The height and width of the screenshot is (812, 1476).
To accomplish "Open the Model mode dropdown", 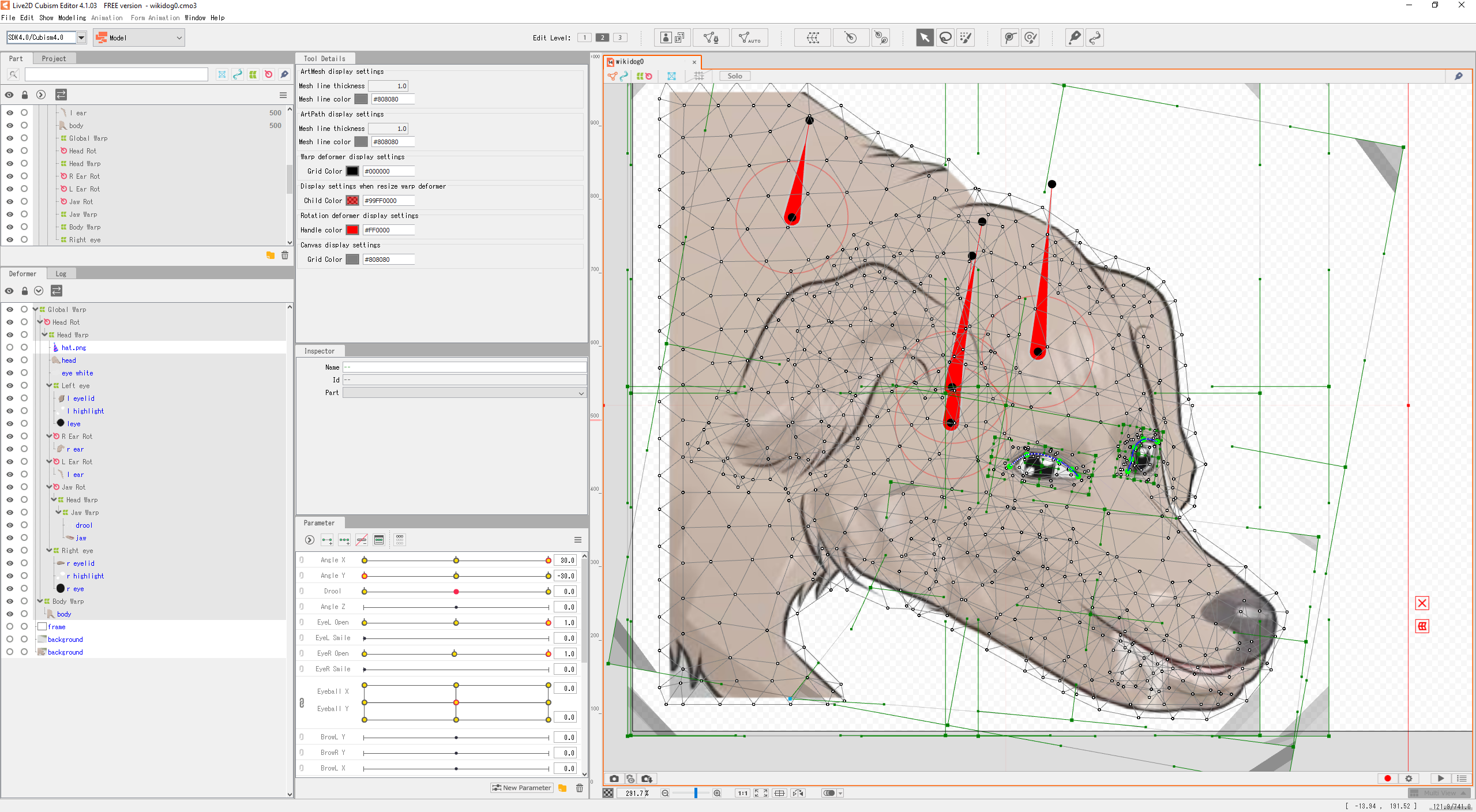I will click(139, 38).
